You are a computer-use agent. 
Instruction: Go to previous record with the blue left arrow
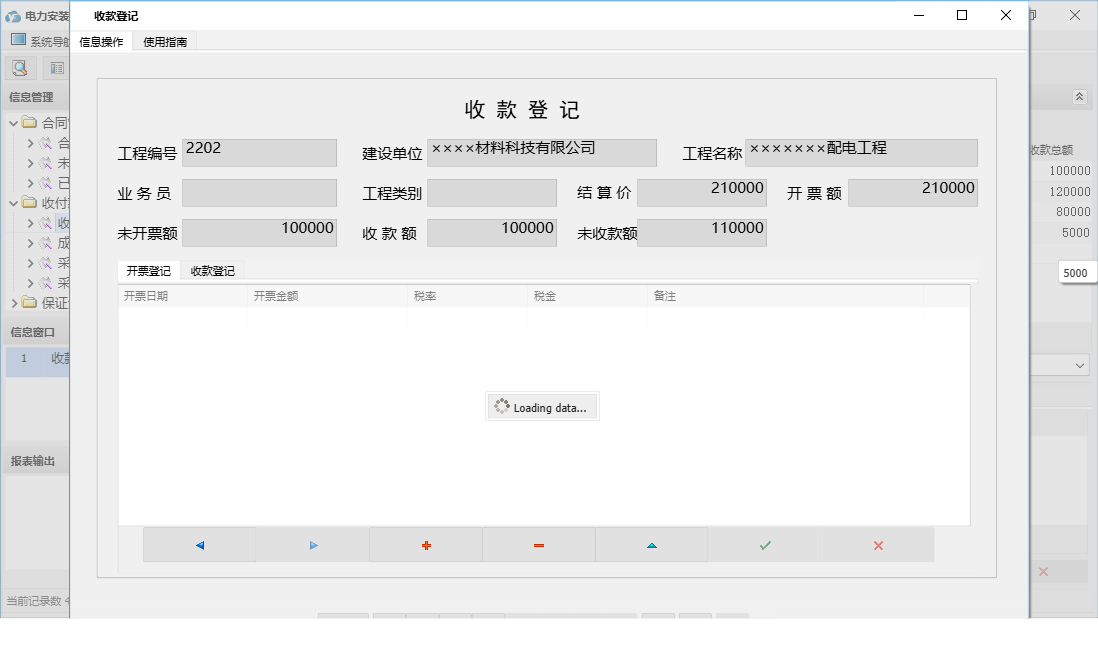199,544
